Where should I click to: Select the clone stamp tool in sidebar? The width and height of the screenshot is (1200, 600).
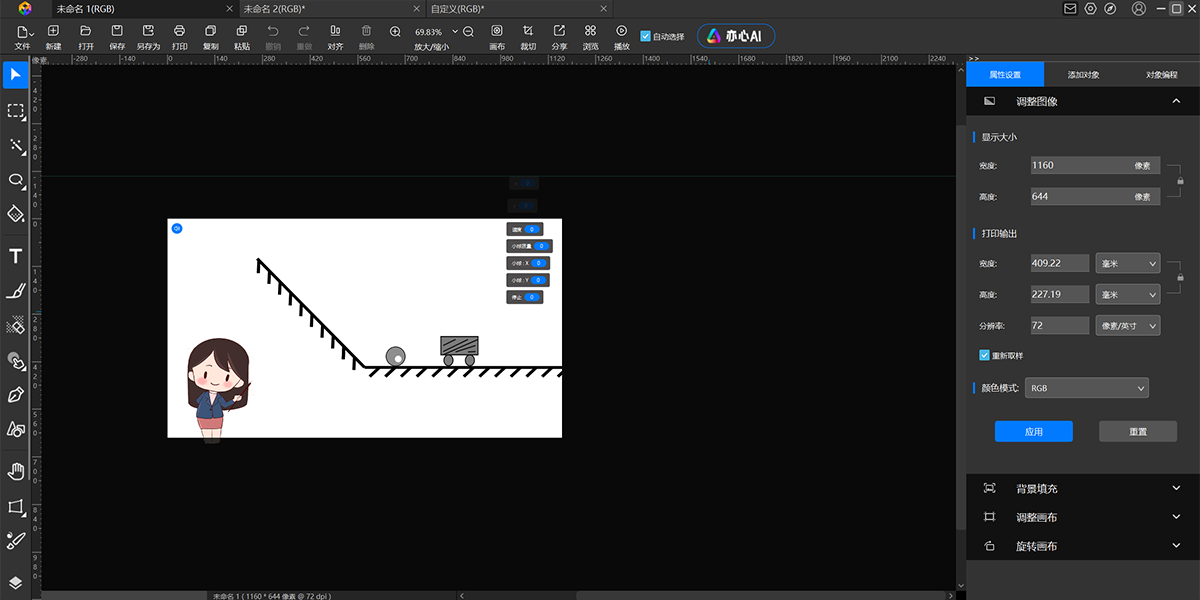[x=15, y=361]
